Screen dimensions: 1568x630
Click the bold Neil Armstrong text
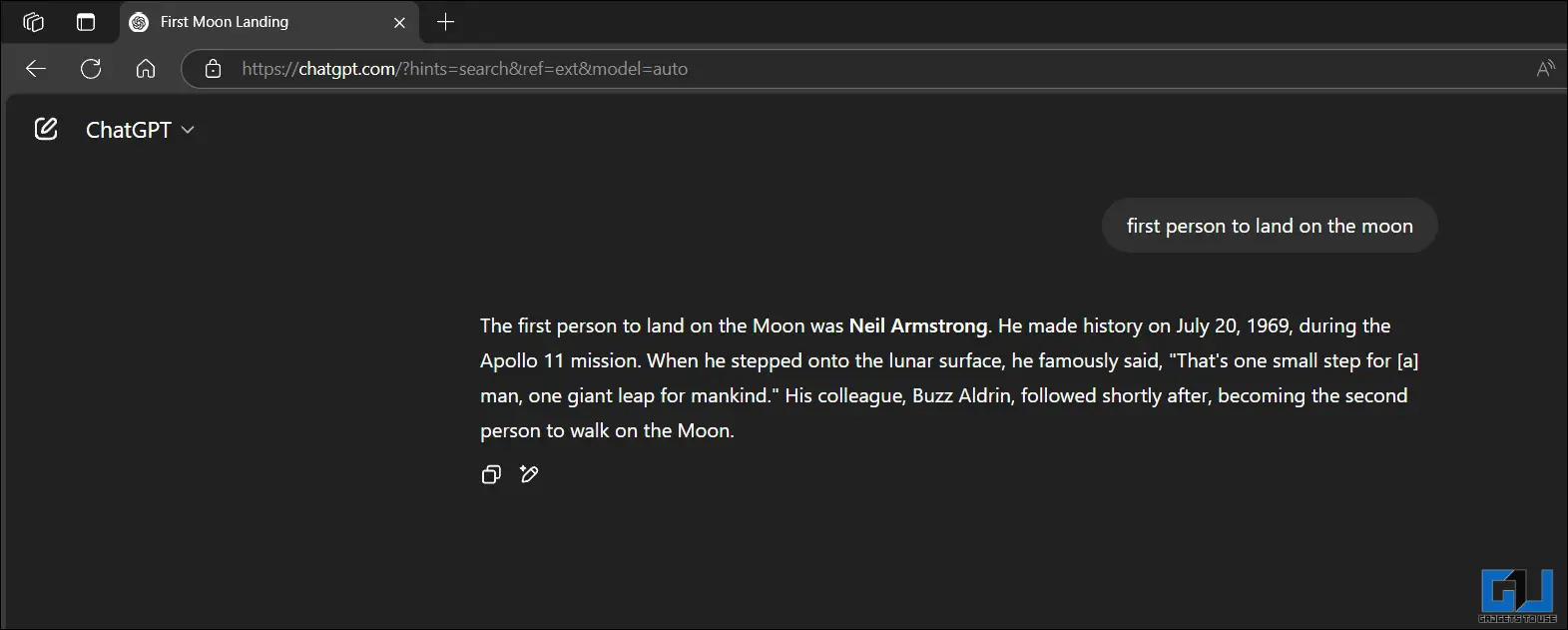click(918, 325)
